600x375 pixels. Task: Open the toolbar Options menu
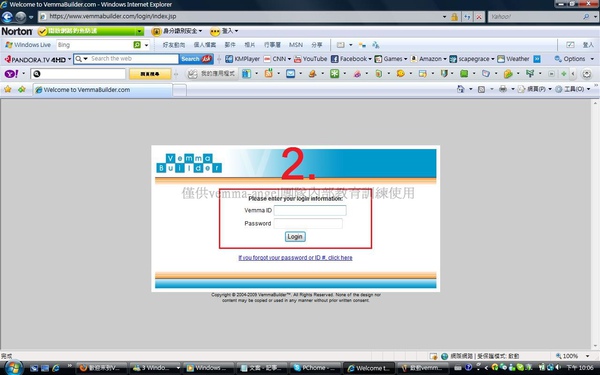(x=574, y=59)
